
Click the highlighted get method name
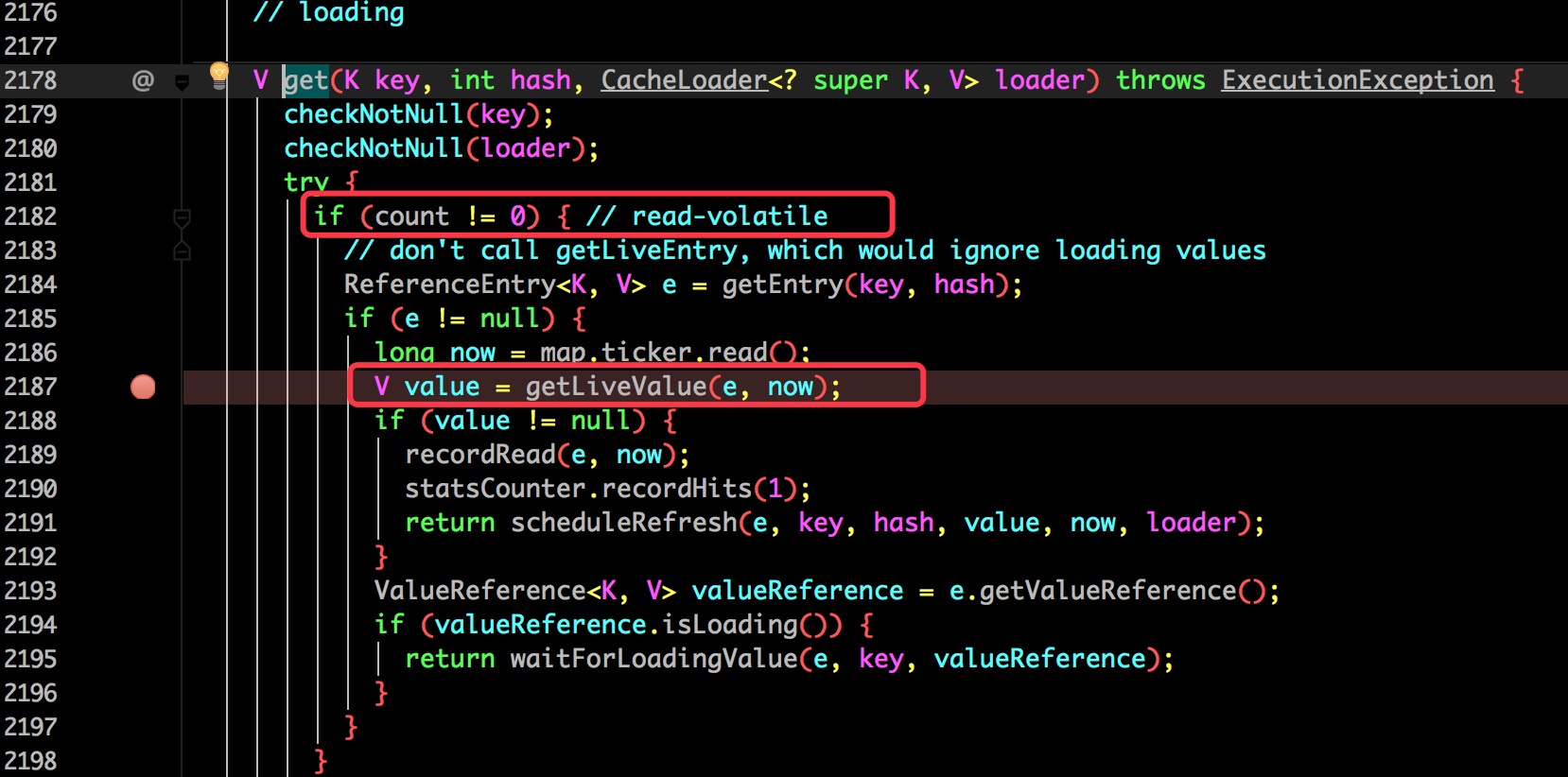pyautogui.click(x=306, y=81)
